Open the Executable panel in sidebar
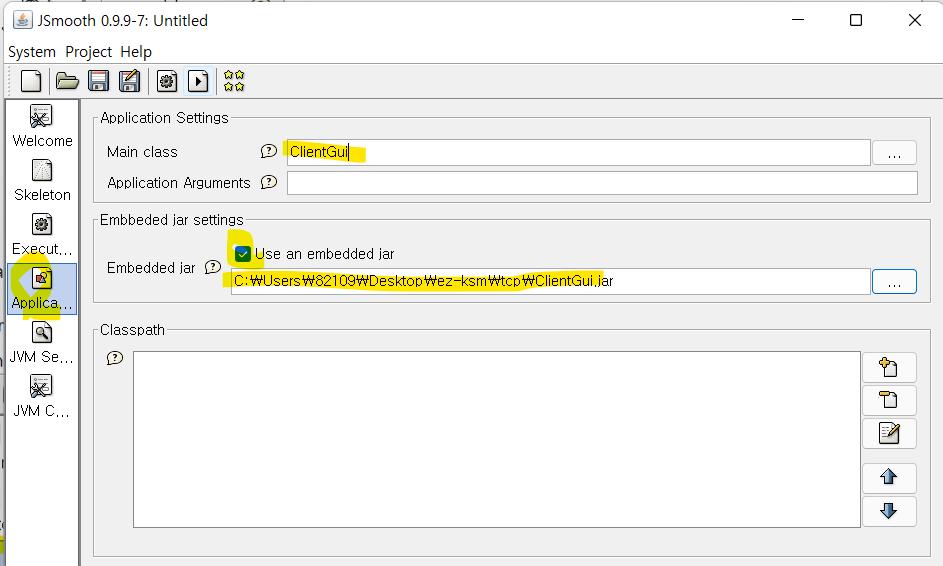 (x=42, y=235)
